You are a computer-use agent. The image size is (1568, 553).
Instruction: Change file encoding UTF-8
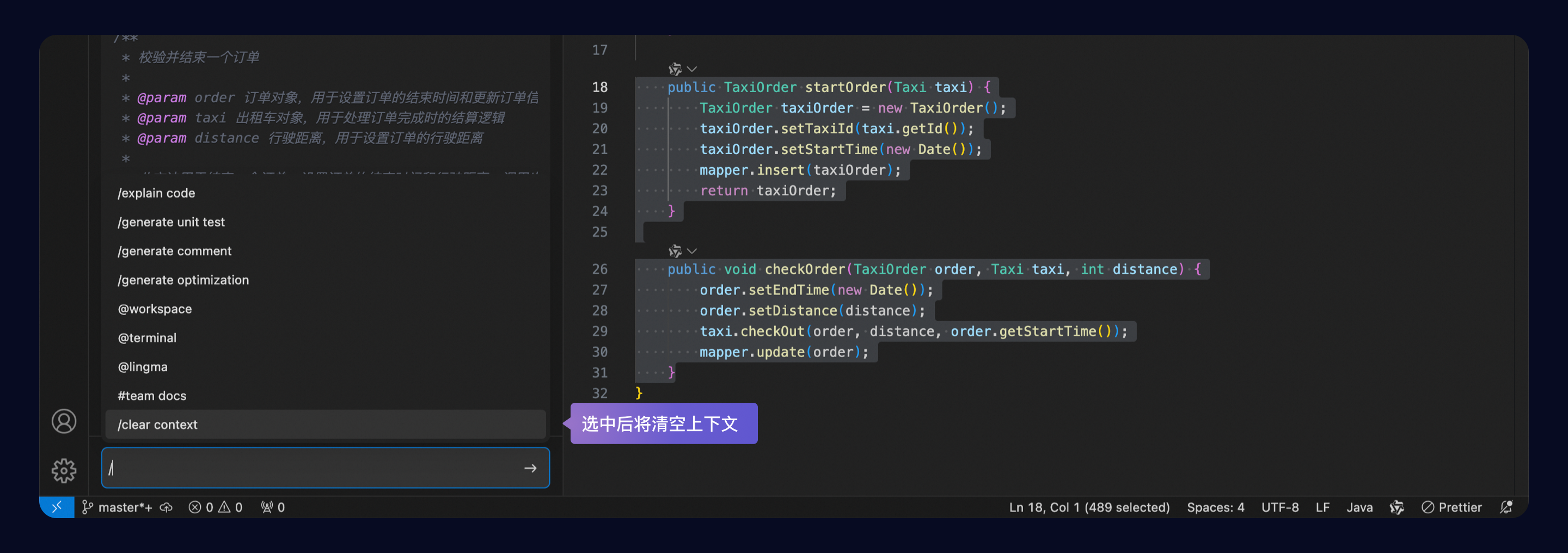pyautogui.click(x=1279, y=507)
